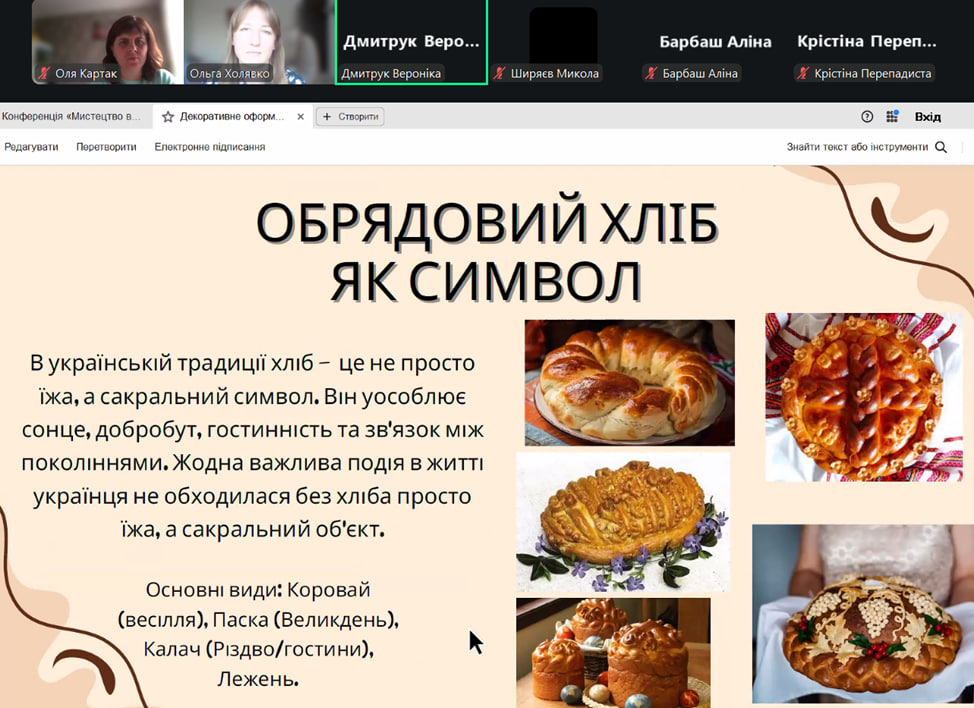This screenshot has width=974, height=708.
Task: Click muted mic icon beside Оля Картак
Action: (x=44, y=74)
